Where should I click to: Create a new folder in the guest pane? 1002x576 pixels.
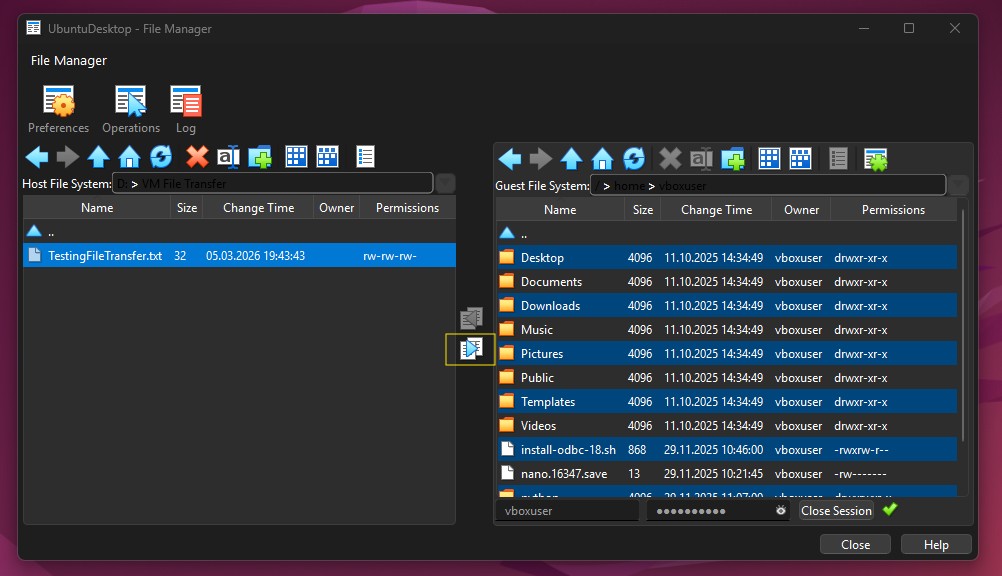click(734, 158)
